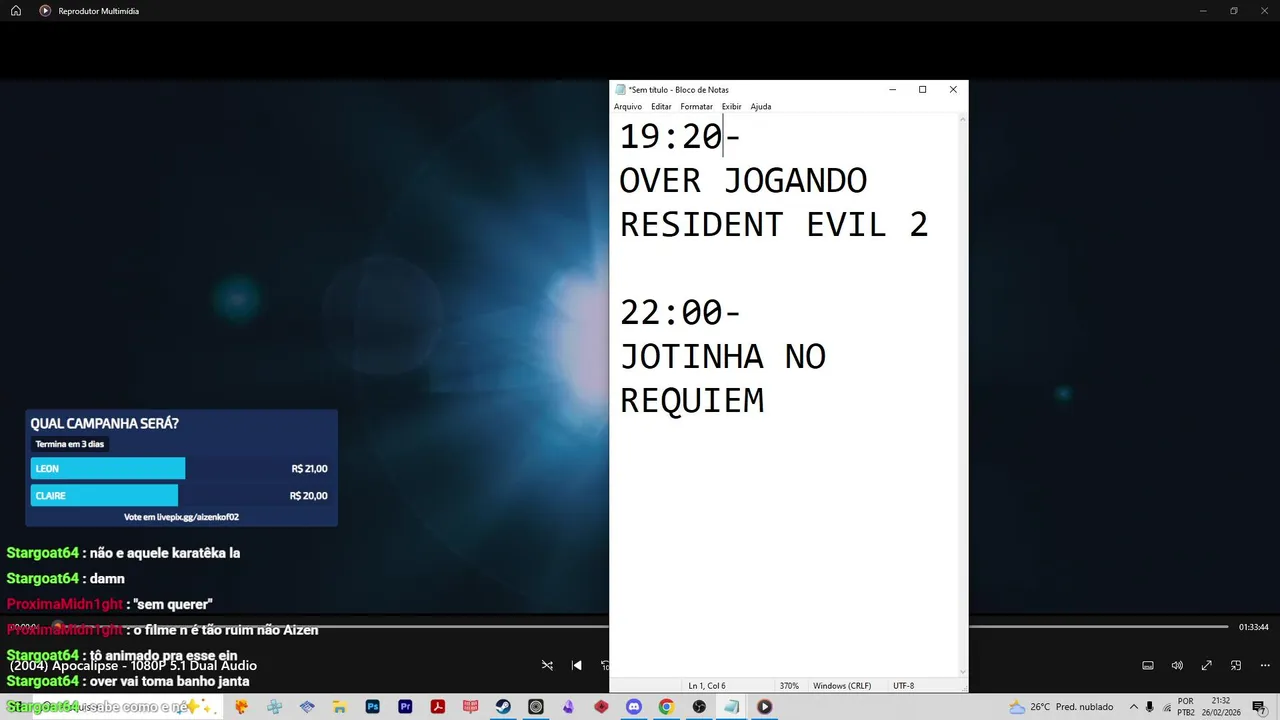Viewport: 1280px width, 720px height.
Task: Click the word 'REQUIEM' in Notepad
Action: coord(692,401)
